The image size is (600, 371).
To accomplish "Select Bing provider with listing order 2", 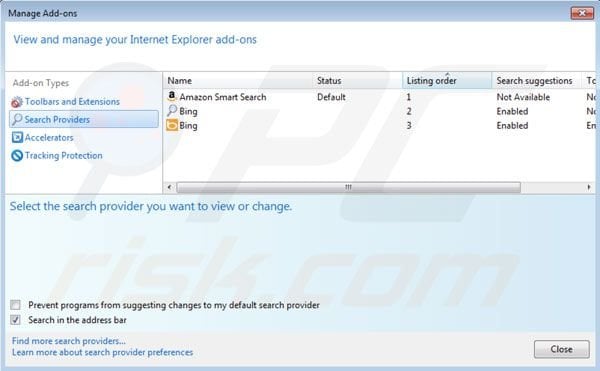I will 188,111.
